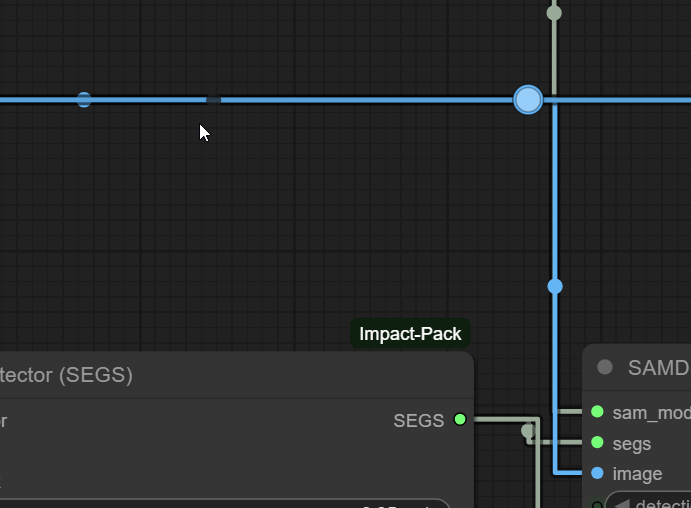This screenshot has height=508, width=691.
Task: Click the blue midpoint dot on the vertical wire
Action: (x=555, y=287)
